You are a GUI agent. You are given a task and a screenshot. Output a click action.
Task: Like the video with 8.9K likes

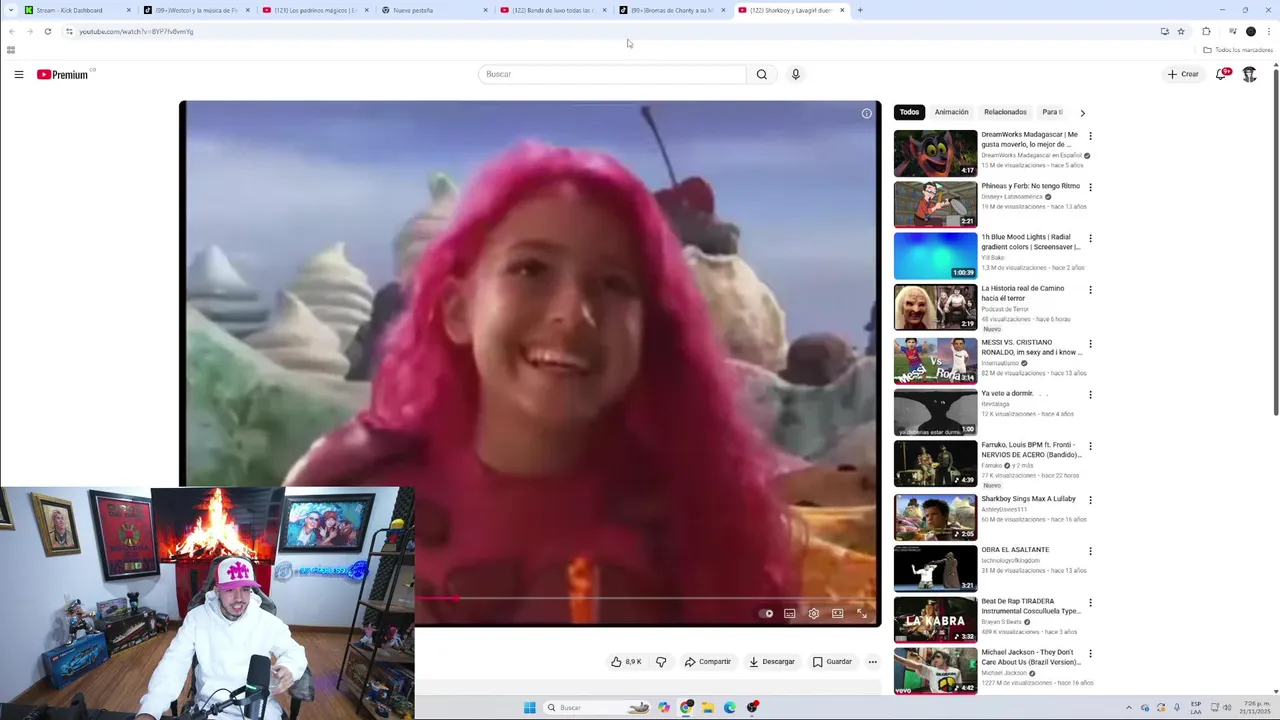[626, 662]
